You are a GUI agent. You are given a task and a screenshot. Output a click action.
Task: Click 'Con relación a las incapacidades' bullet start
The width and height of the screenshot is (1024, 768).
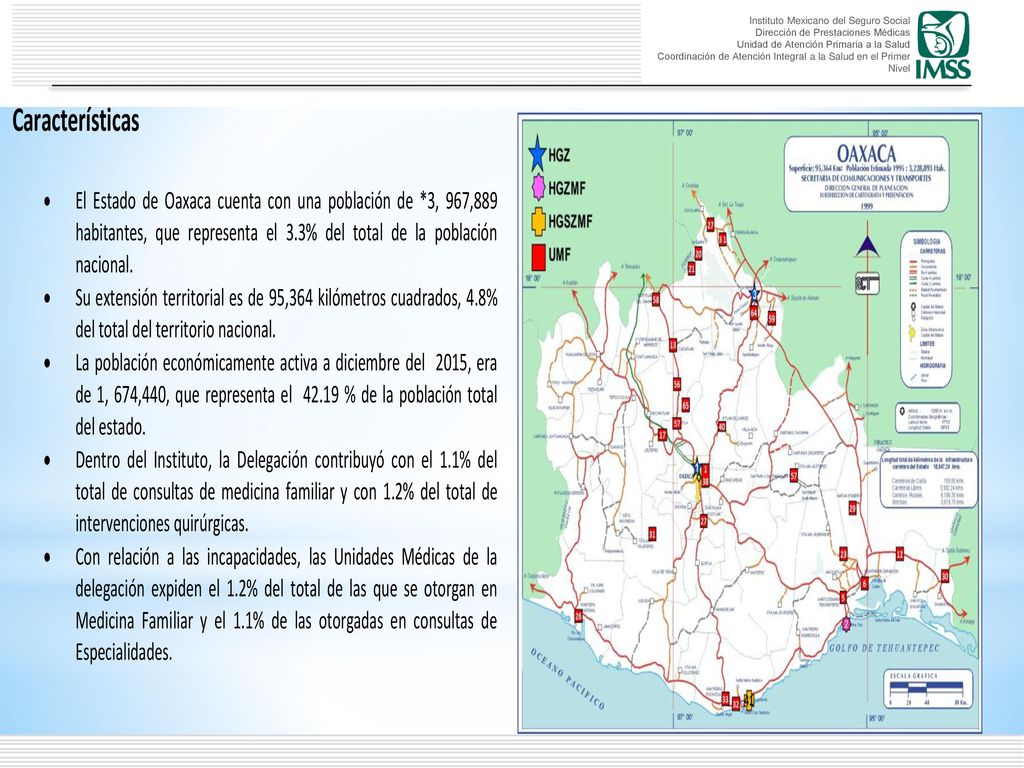tap(187, 557)
